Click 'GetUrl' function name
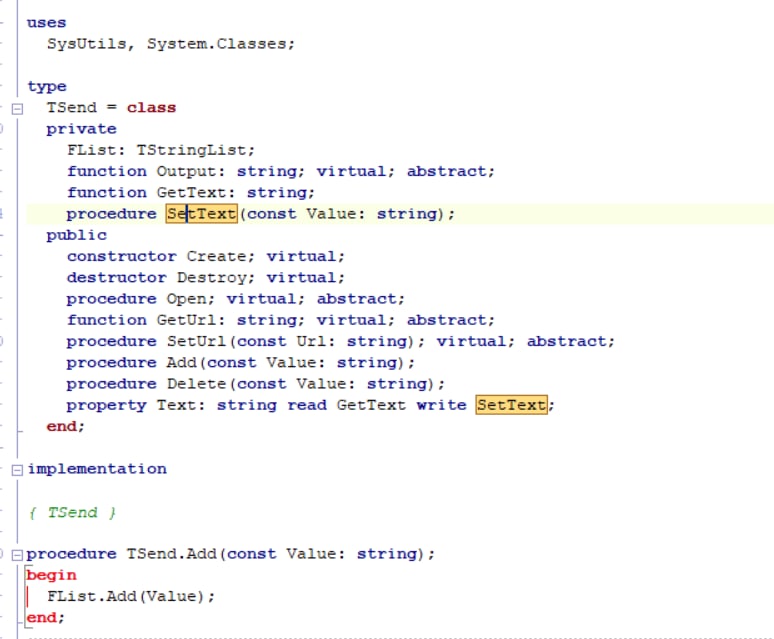This screenshot has width=774, height=639. coord(187,320)
